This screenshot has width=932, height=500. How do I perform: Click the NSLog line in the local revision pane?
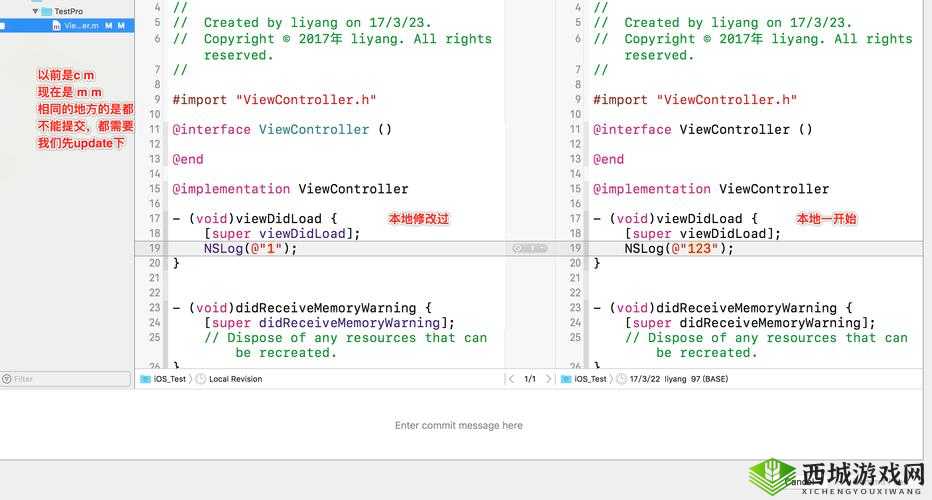[251, 248]
